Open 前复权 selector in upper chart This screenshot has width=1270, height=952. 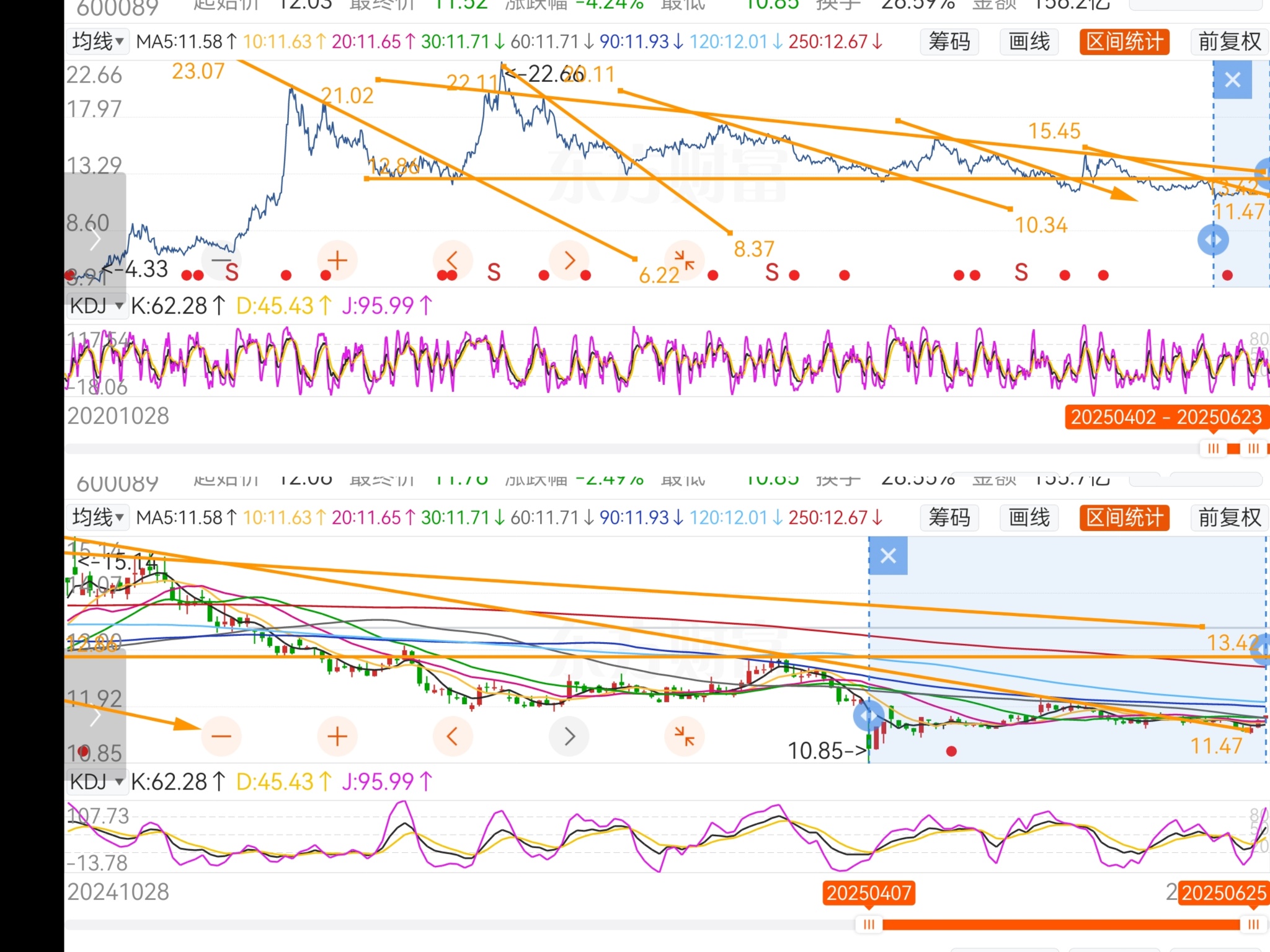[x=1229, y=42]
